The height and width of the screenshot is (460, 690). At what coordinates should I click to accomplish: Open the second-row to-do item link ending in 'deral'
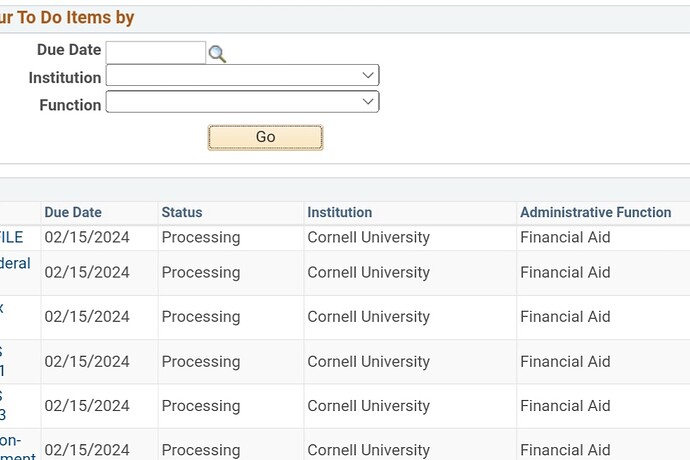[x=15, y=263]
